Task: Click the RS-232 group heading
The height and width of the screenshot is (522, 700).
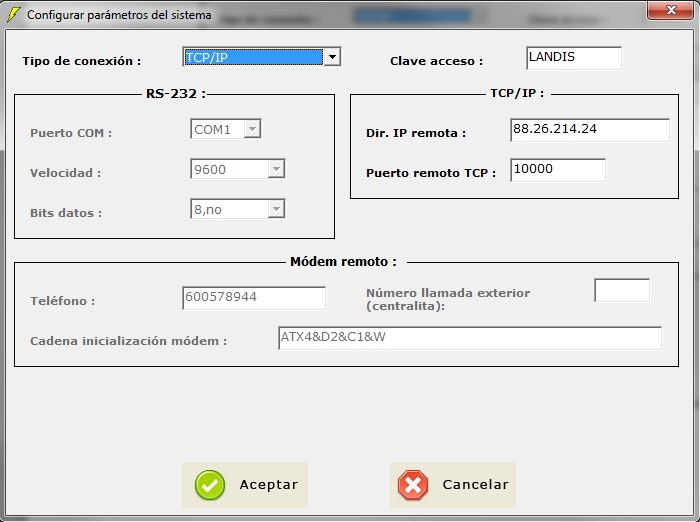Action: 175,94
